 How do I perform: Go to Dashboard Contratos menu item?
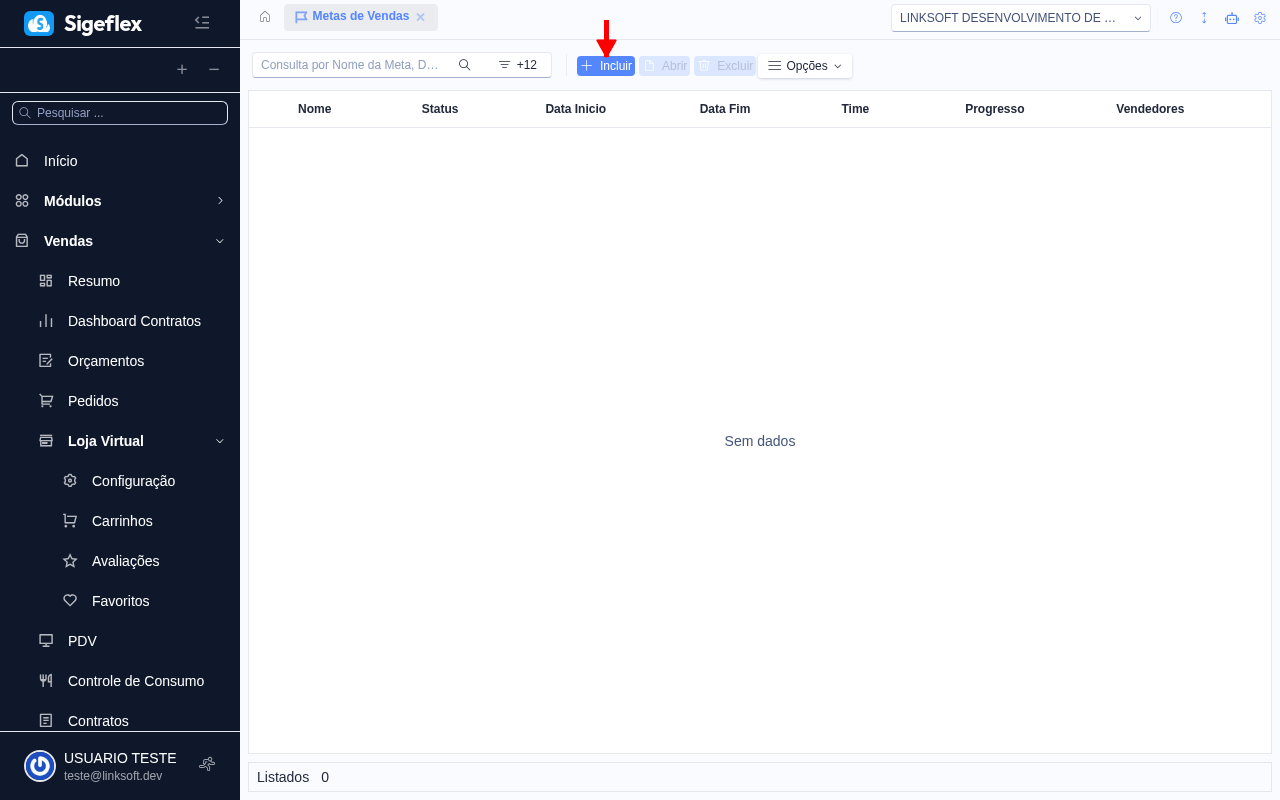134,321
